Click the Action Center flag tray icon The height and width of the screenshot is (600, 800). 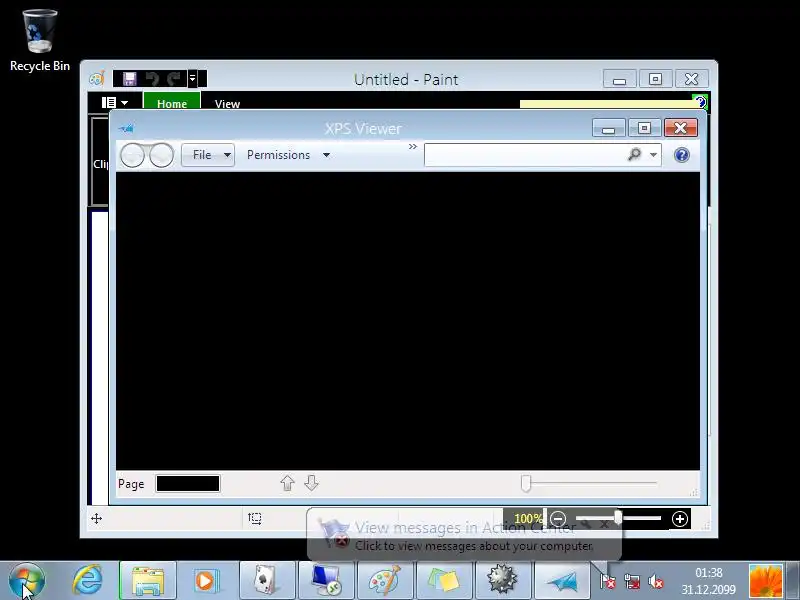(607, 581)
